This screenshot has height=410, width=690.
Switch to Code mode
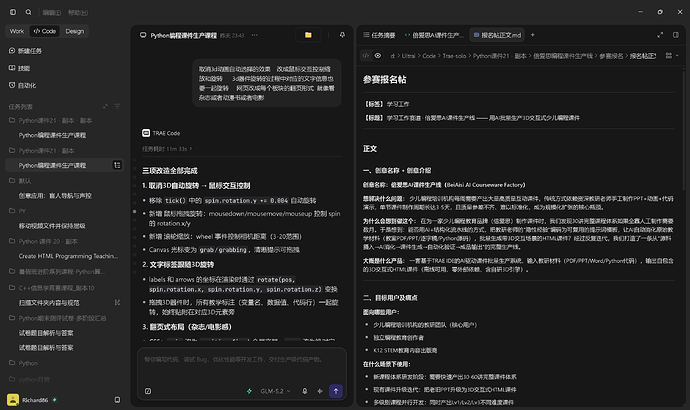click(45, 31)
